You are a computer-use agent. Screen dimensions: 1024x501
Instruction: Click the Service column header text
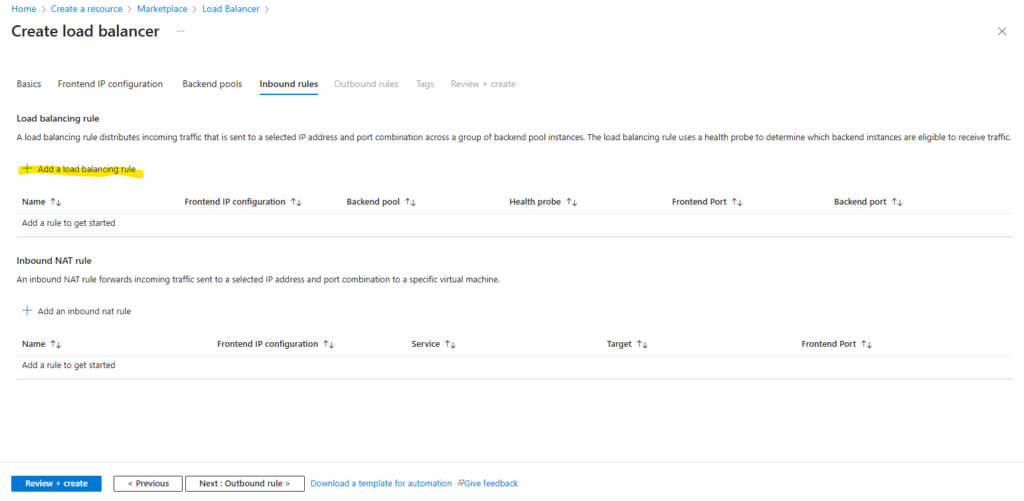pos(426,344)
